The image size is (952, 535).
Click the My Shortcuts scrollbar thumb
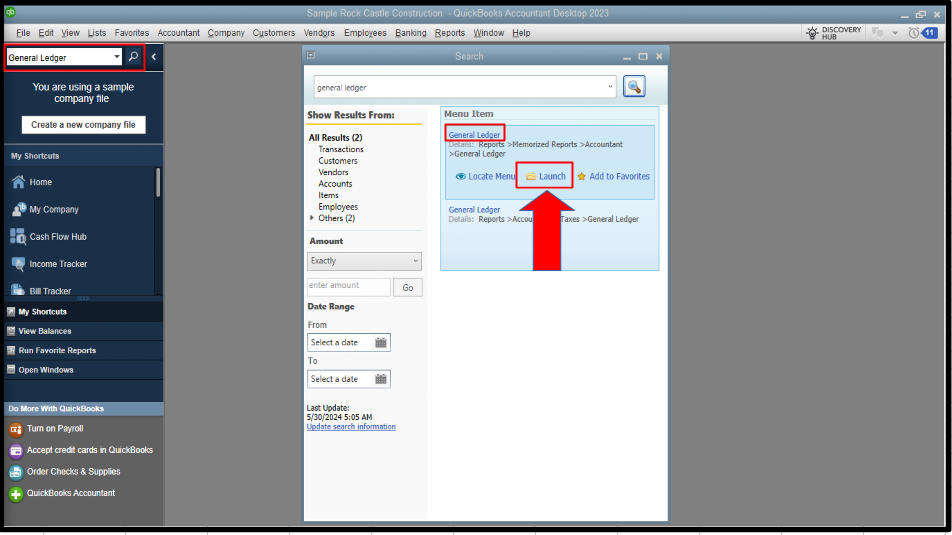158,182
